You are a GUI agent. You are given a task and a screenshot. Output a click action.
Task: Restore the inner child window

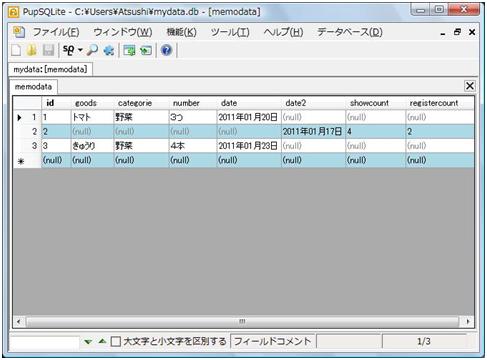click(457, 32)
